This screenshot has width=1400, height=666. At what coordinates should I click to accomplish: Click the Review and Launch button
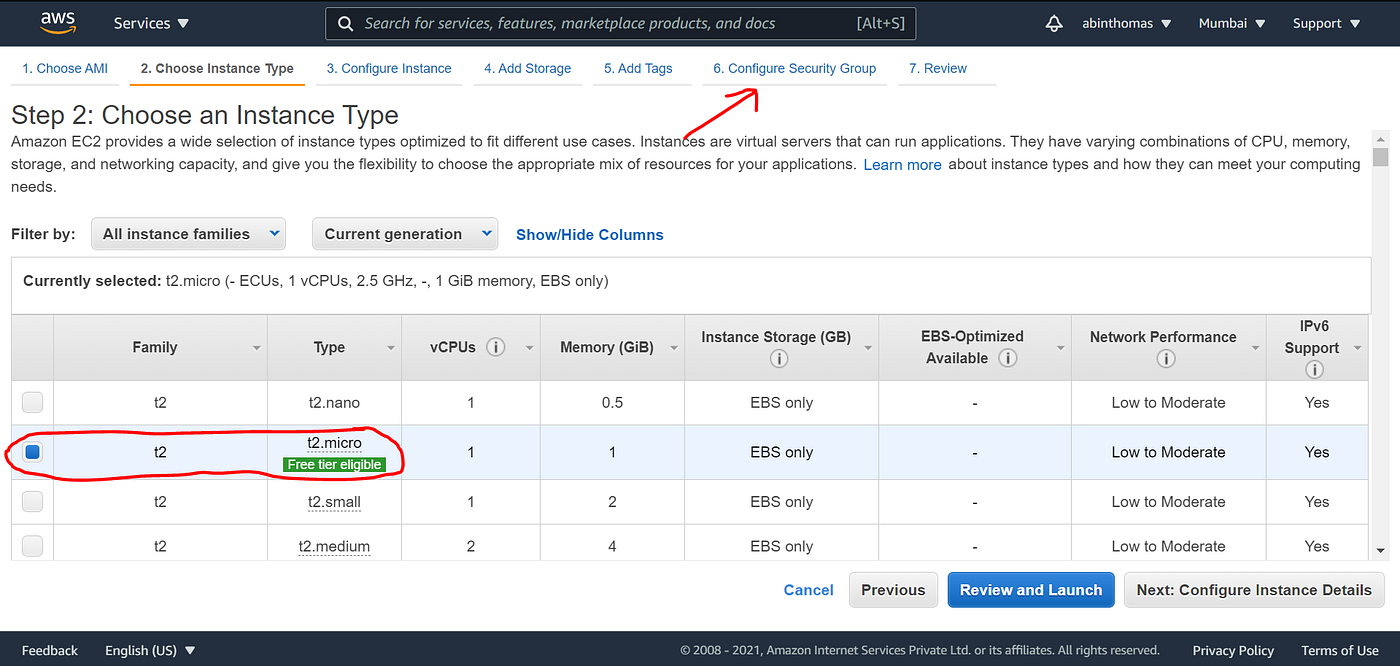1030,590
